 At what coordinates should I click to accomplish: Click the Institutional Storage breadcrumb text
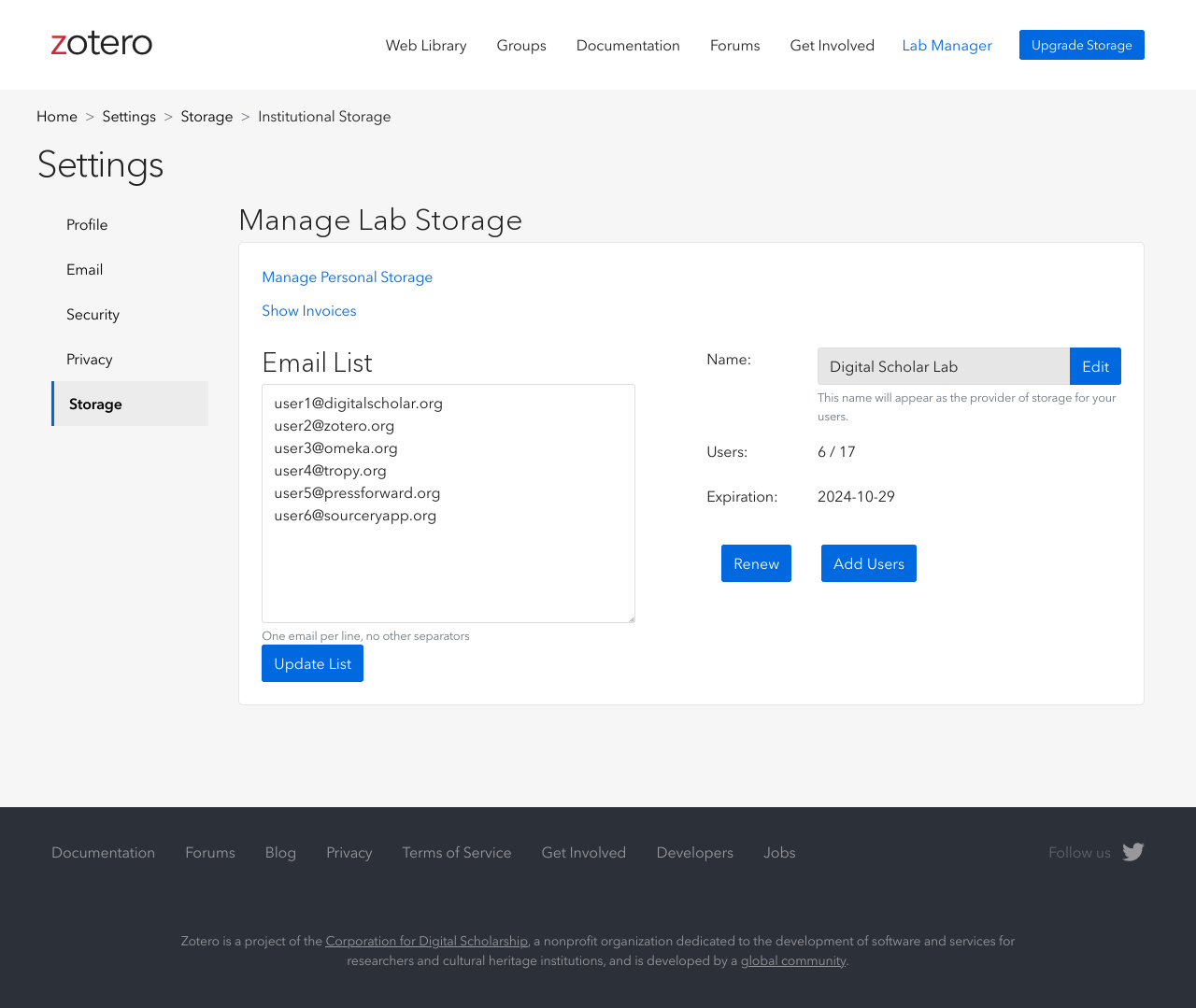click(x=324, y=117)
